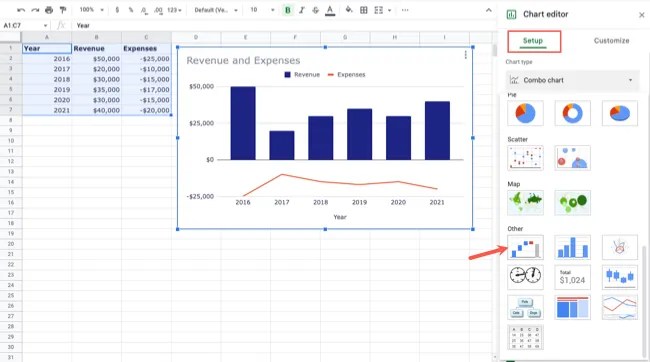This screenshot has height=362, width=650.
Task: Click the function fx icon
Action: click(61, 26)
